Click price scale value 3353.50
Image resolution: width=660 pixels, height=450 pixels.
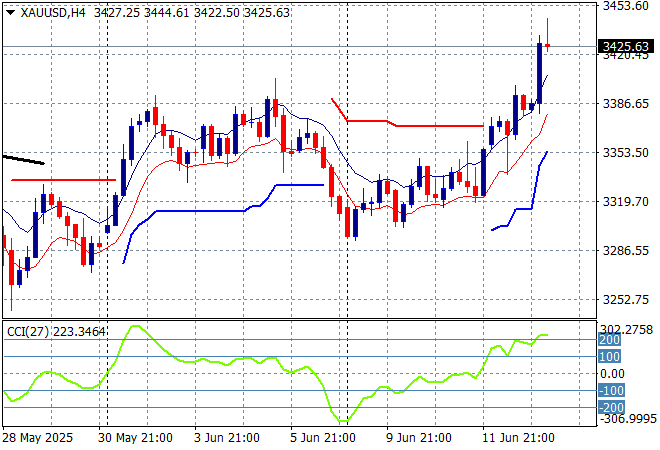(x=625, y=152)
